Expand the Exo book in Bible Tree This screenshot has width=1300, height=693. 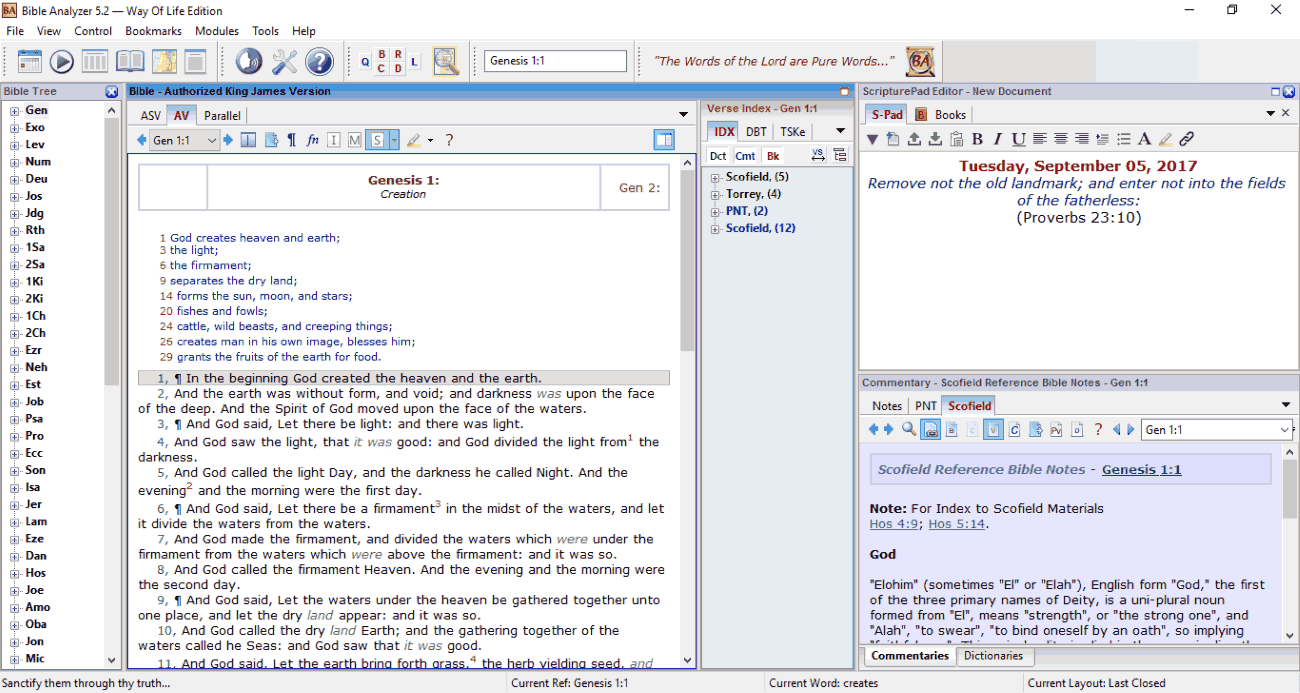coord(15,128)
